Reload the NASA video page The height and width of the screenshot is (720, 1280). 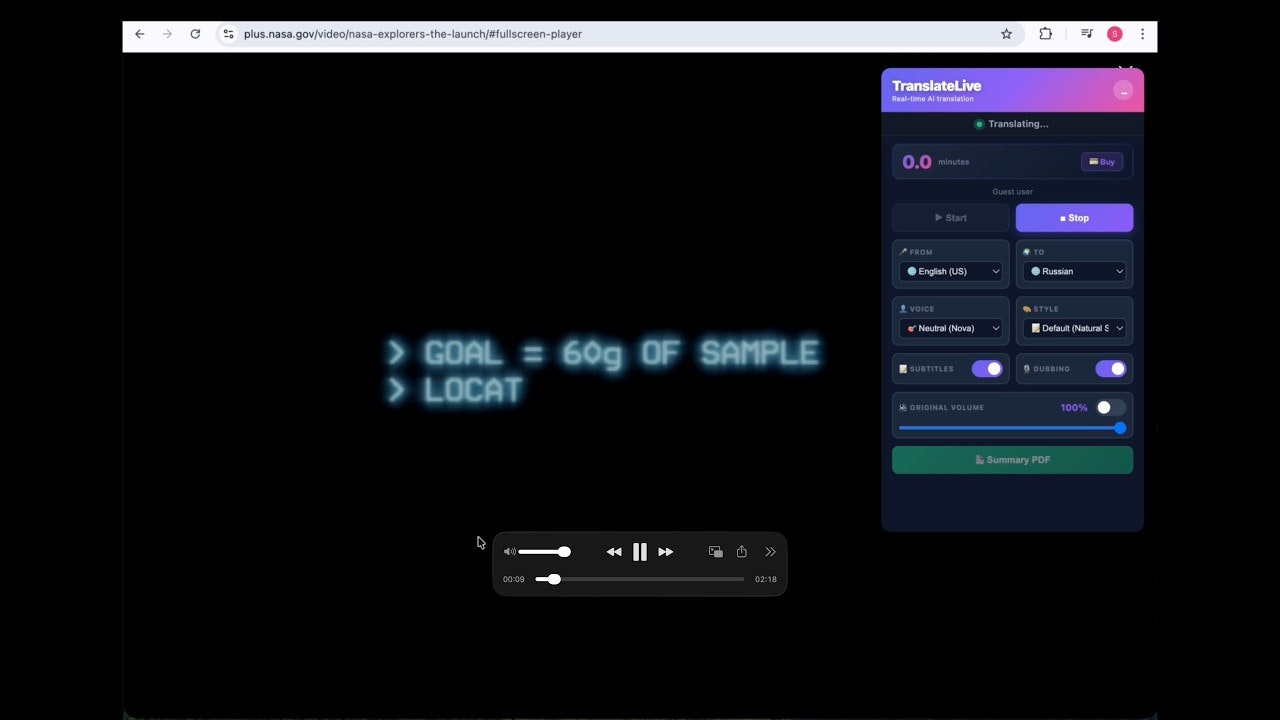click(195, 34)
